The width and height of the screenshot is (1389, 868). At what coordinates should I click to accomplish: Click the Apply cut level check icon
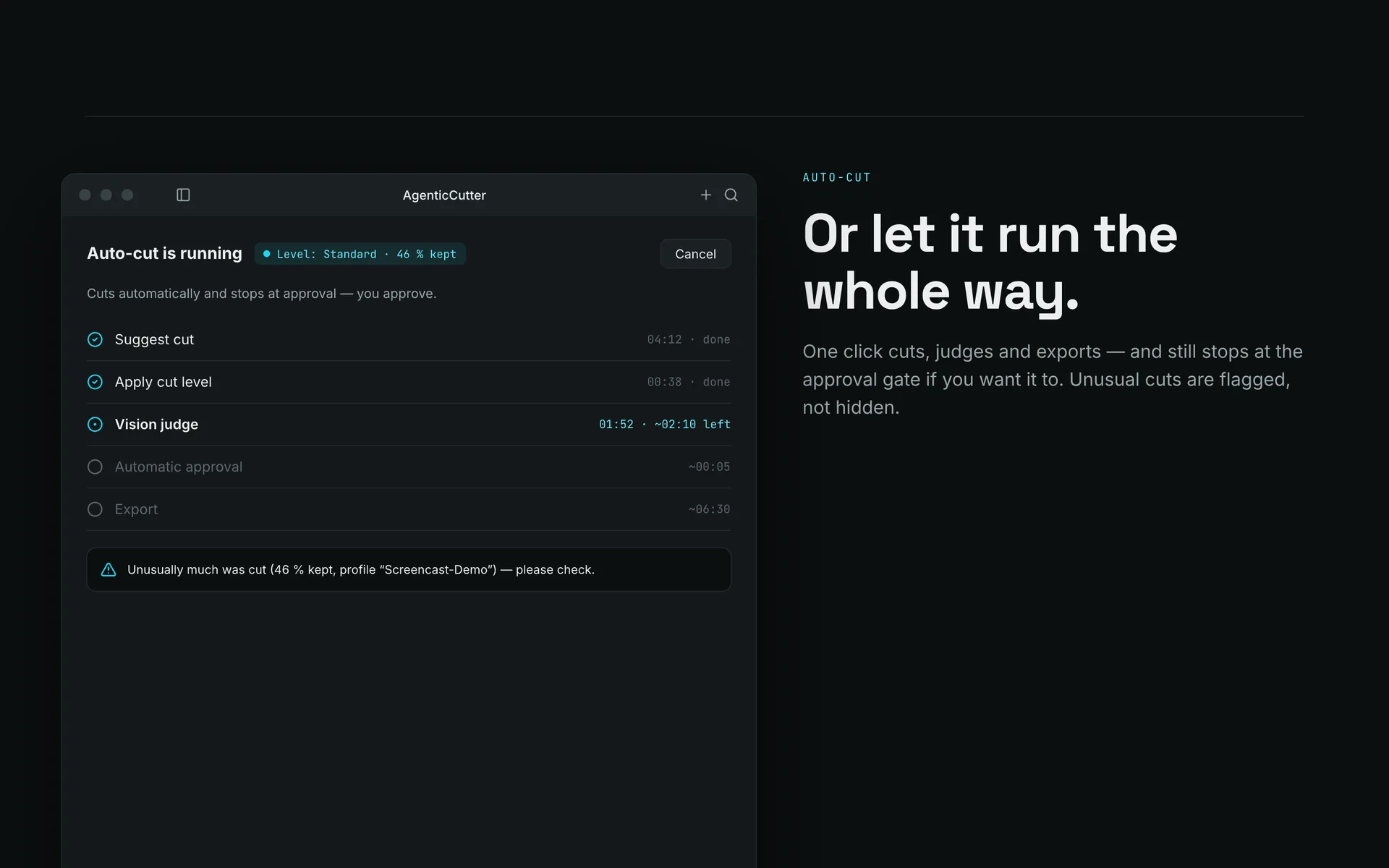[x=95, y=382]
